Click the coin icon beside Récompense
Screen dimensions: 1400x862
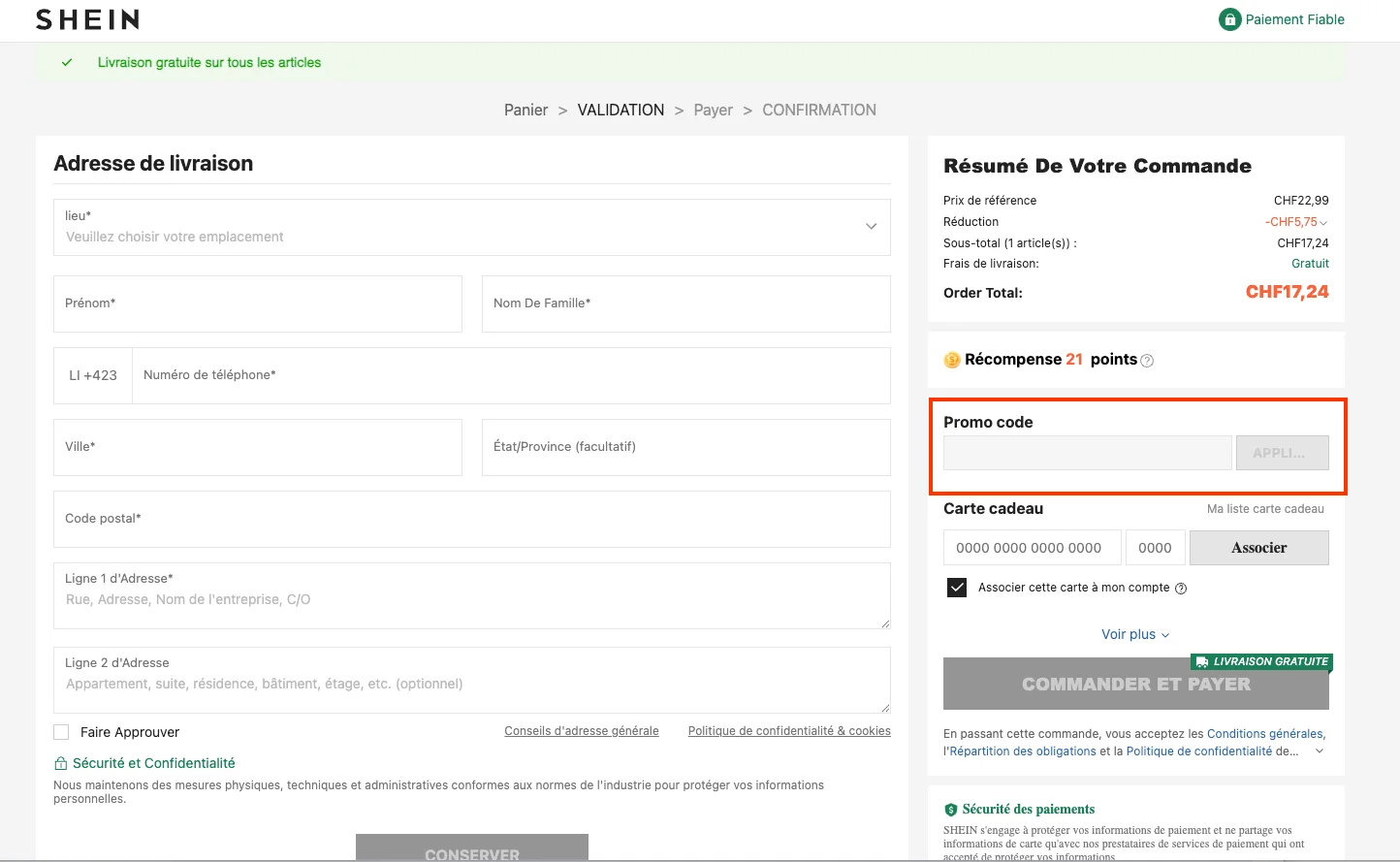click(x=951, y=360)
